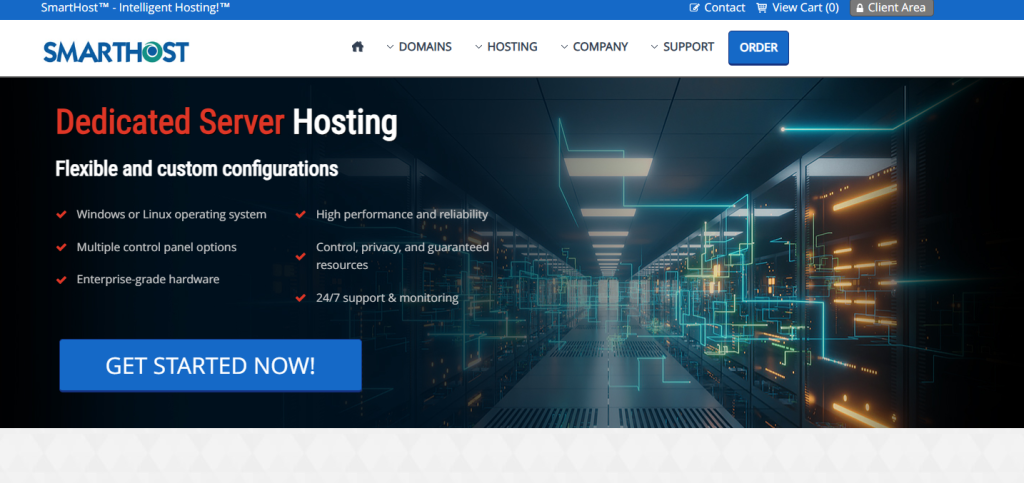Open the Company dropdown menu

tap(594, 47)
